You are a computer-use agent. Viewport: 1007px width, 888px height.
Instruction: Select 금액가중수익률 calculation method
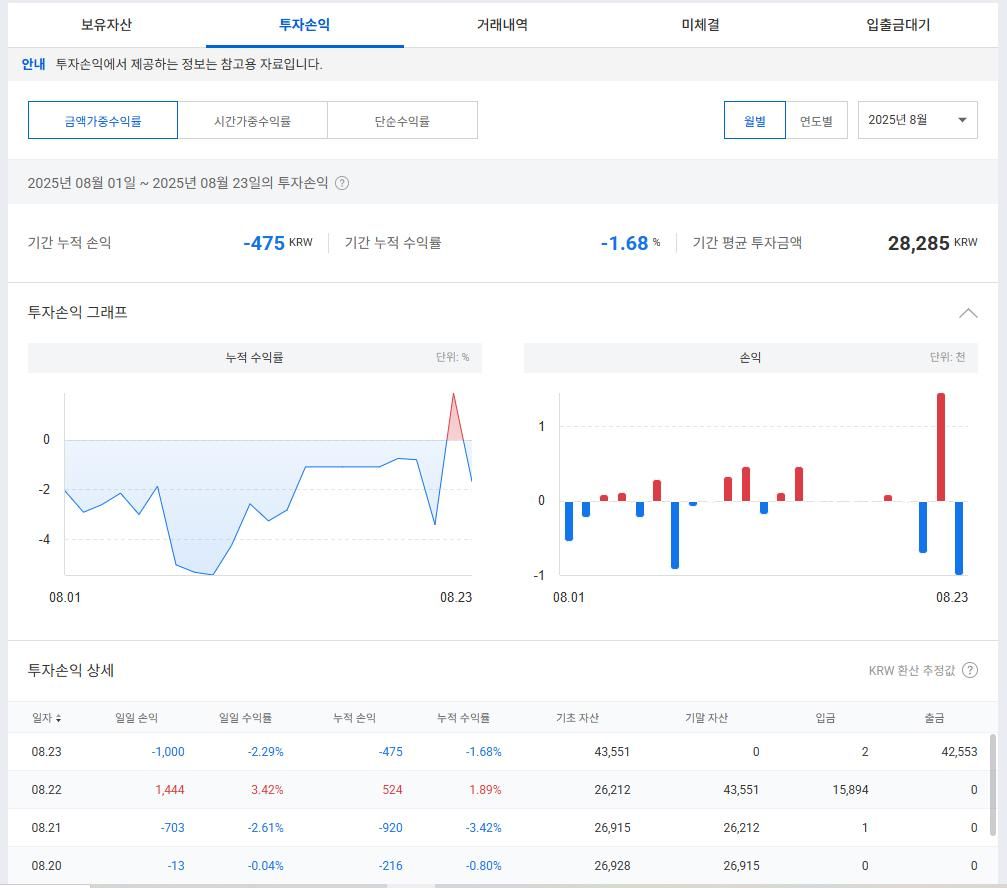[103, 121]
